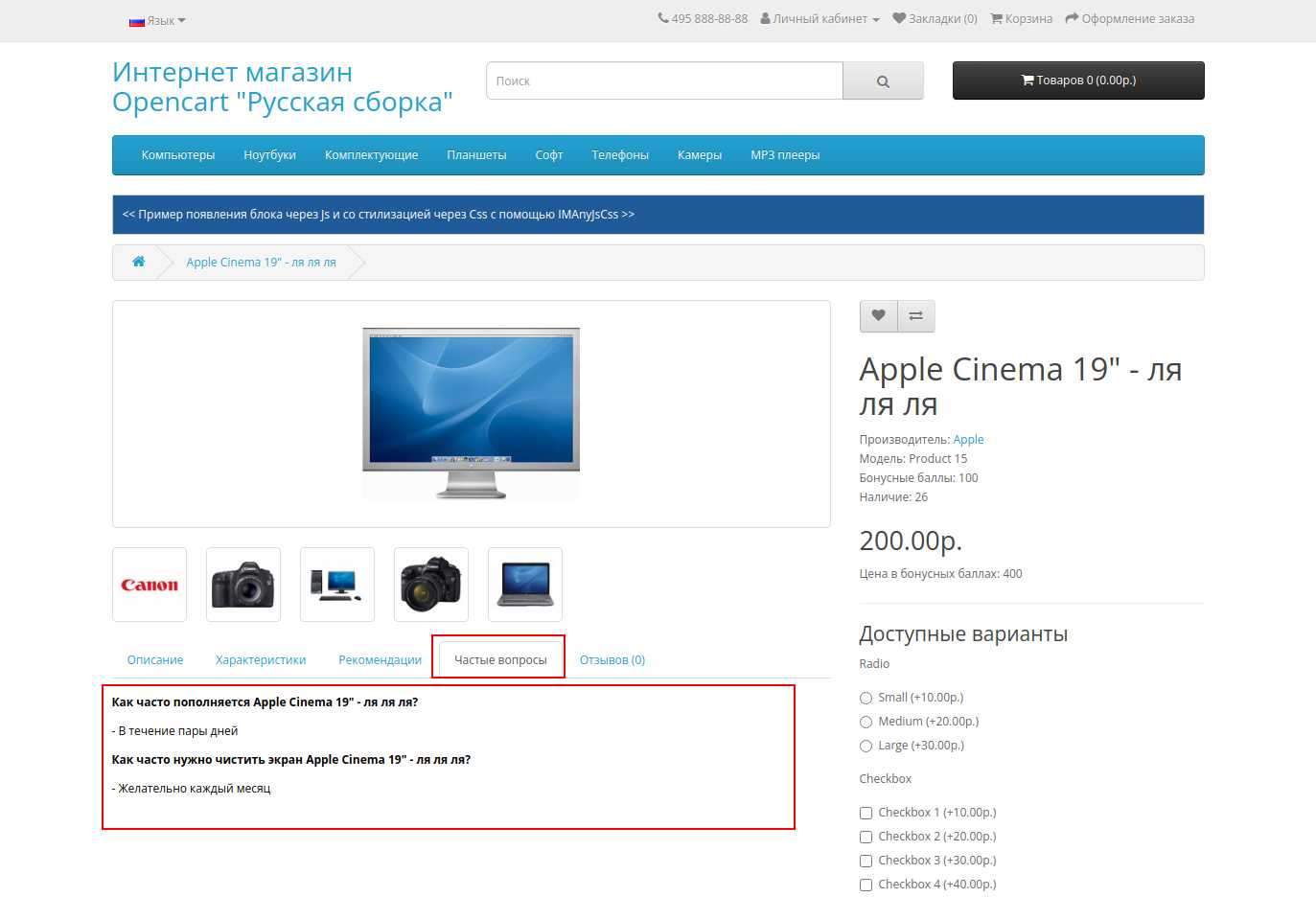Click answer "Желательно каждый месяц"
1316x897 pixels.
pos(191,789)
